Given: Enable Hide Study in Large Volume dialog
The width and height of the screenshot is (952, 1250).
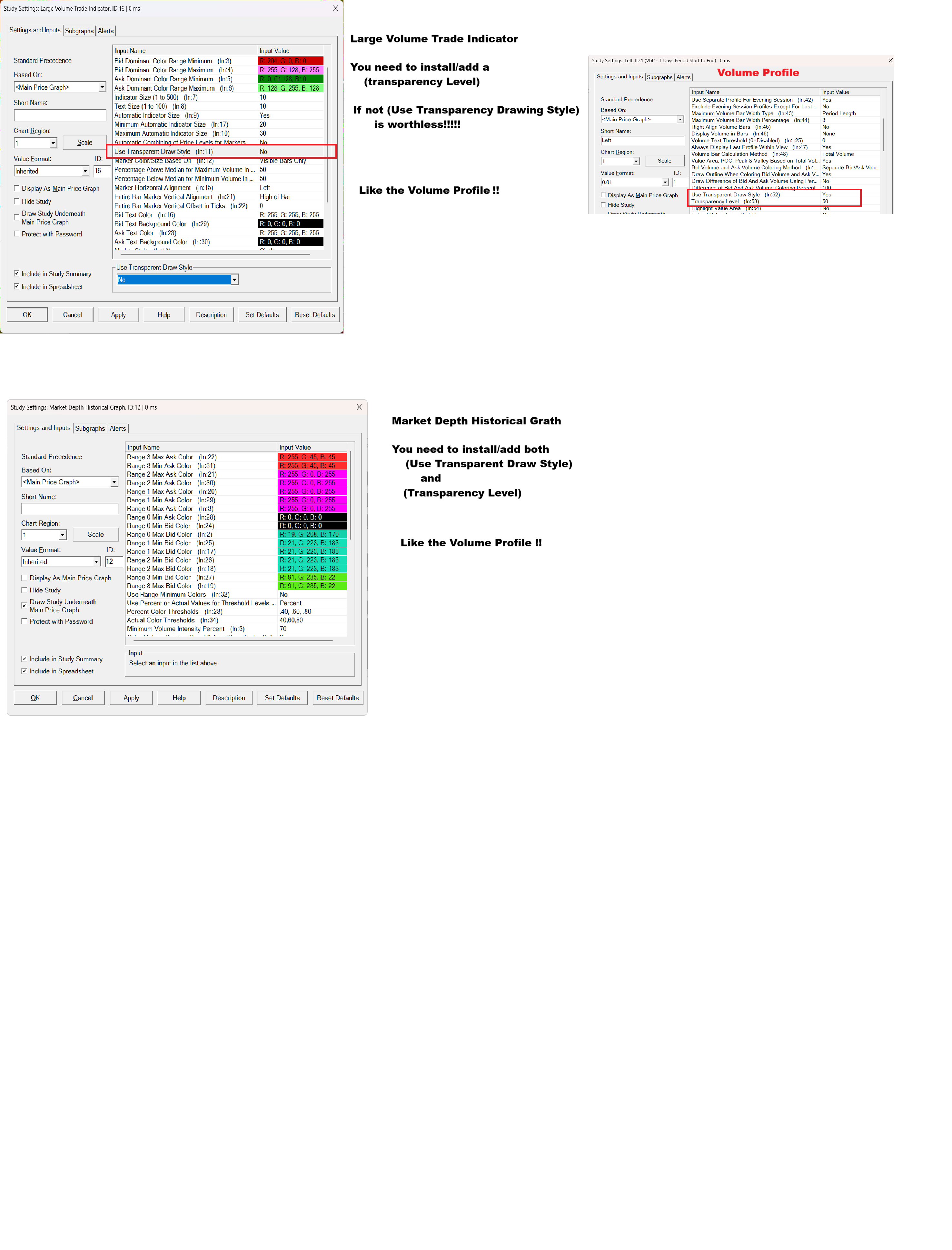Looking at the screenshot, I should 17,201.
